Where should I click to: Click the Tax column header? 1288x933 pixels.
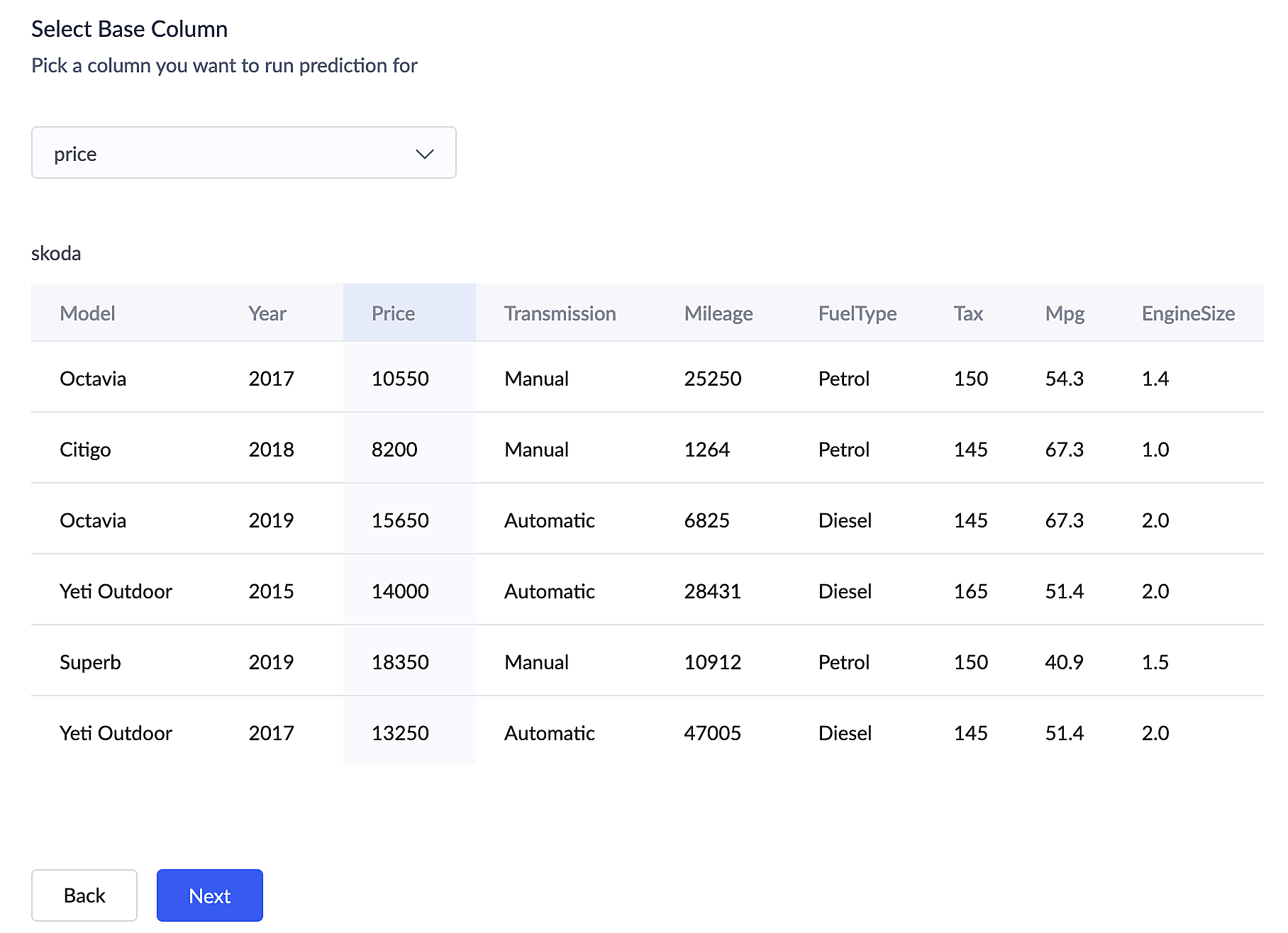[x=967, y=313]
